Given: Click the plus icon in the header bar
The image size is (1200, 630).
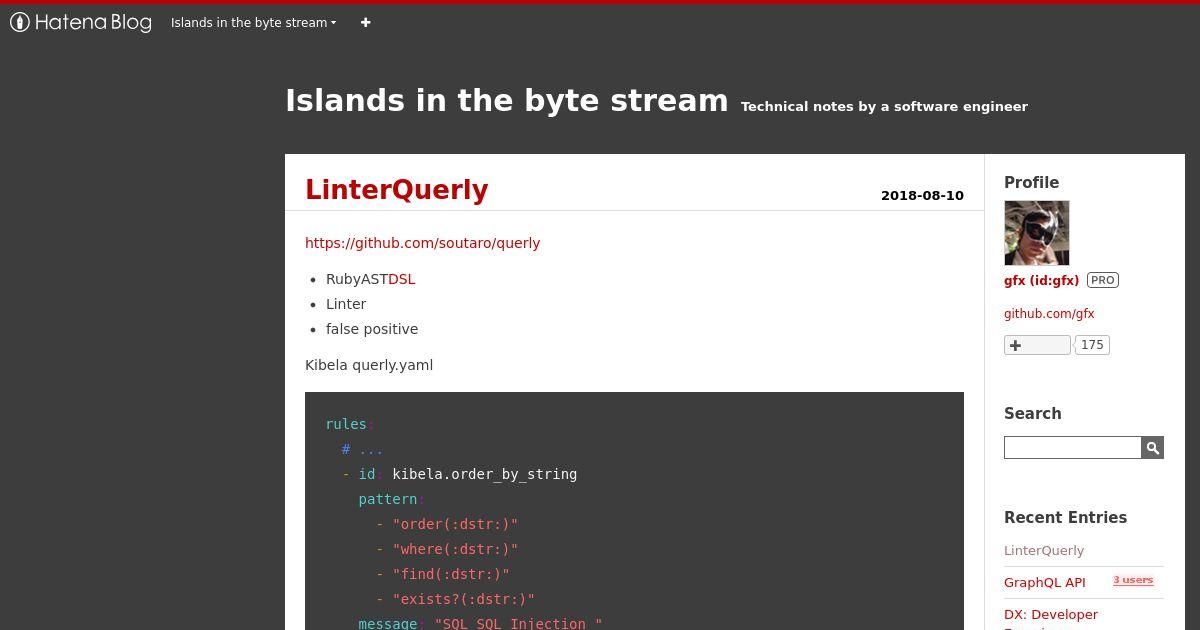Looking at the screenshot, I should tap(365, 22).
